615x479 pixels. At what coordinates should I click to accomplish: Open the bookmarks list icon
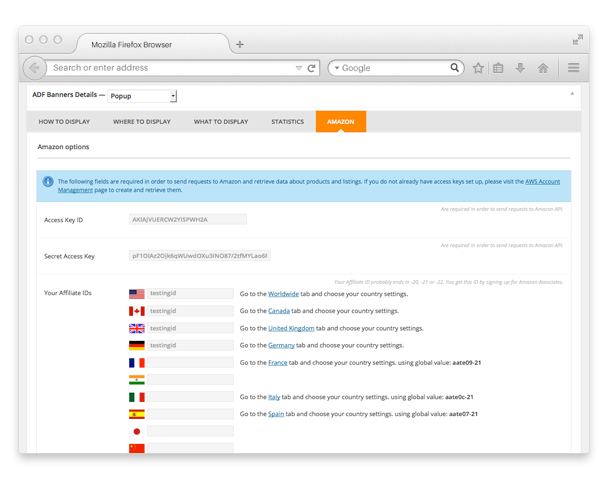(498, 68)
